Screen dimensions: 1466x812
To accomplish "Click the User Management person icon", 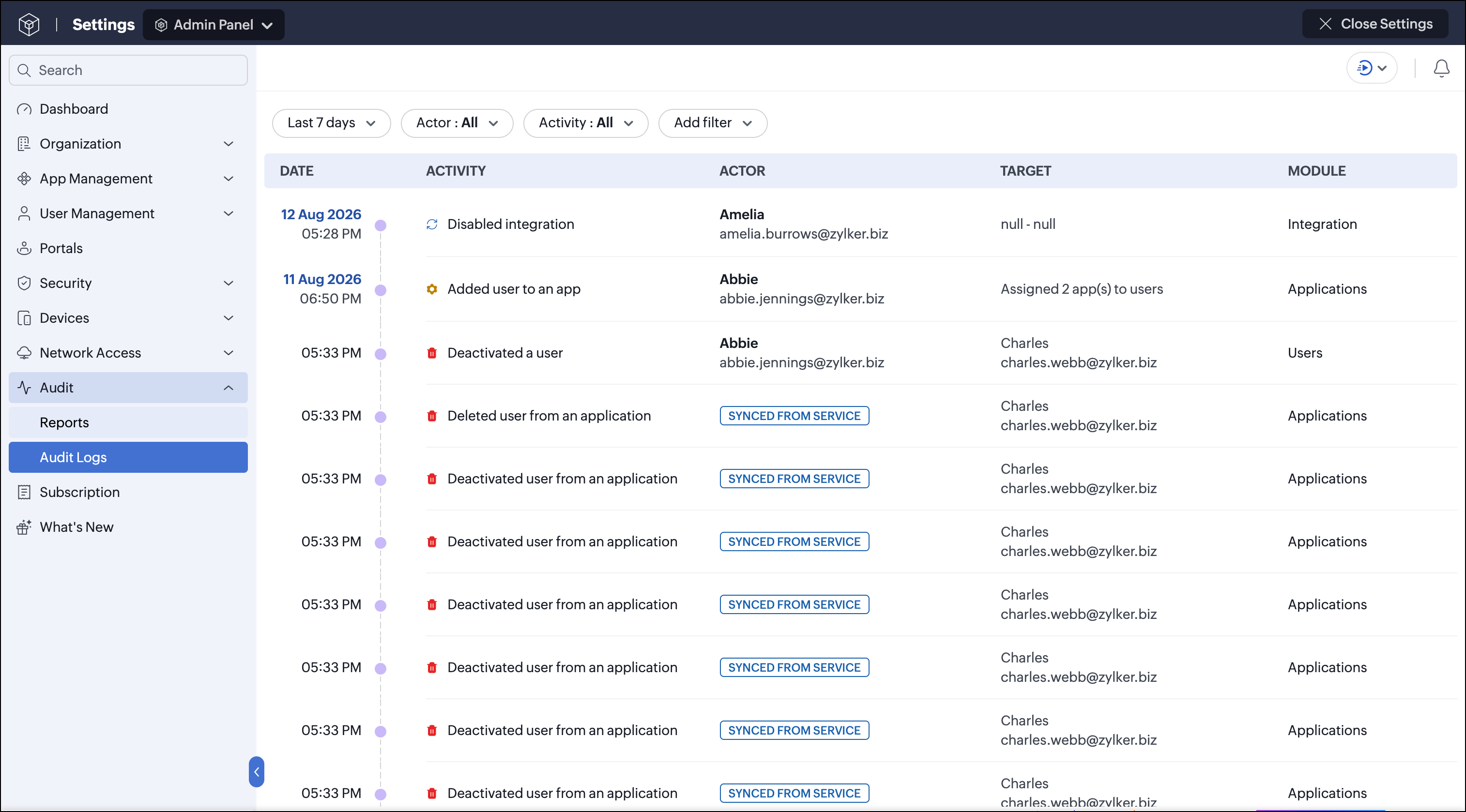I will (24, 213).
